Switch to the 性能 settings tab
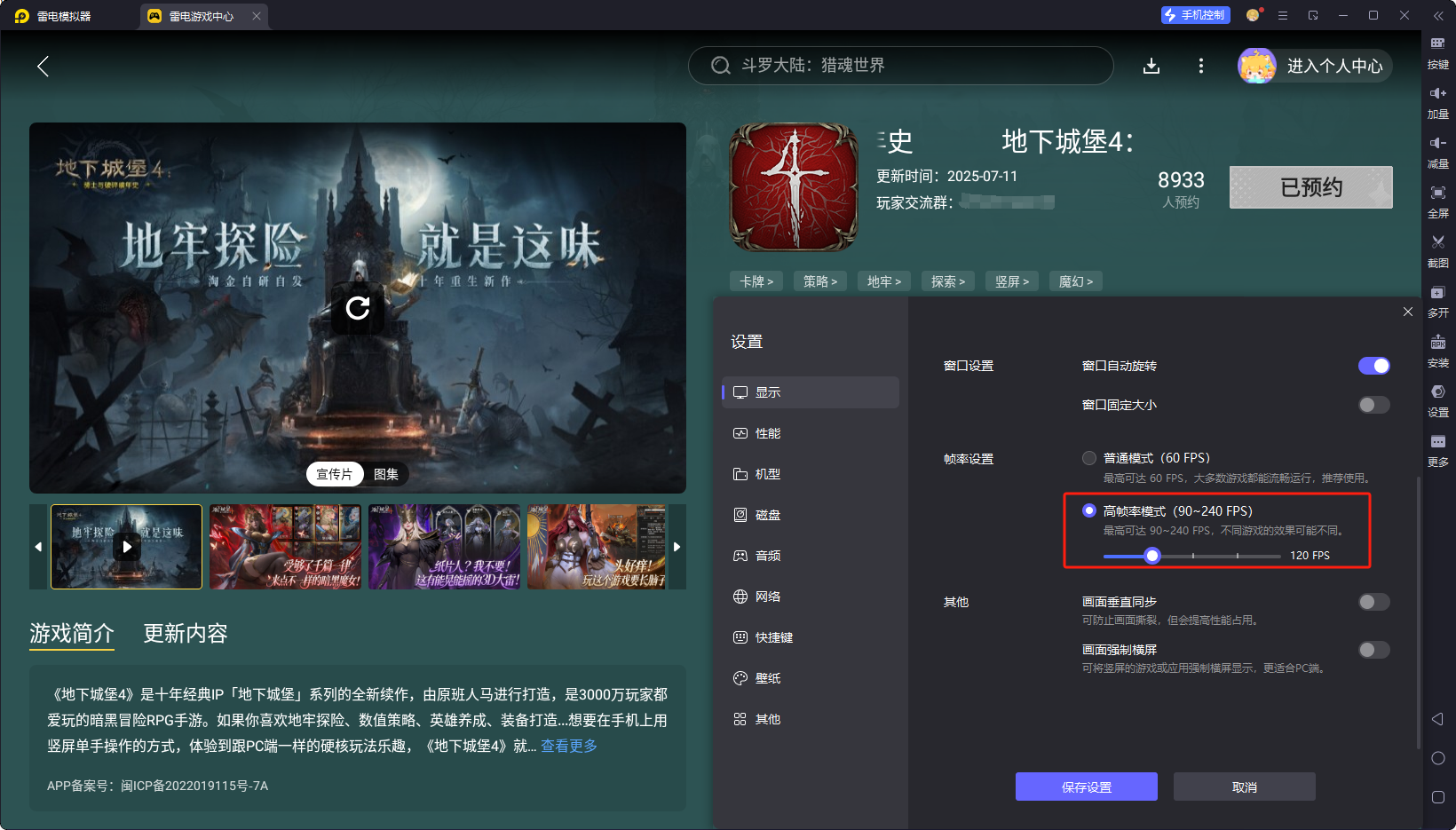1456x830 pixels. [768, 433]
